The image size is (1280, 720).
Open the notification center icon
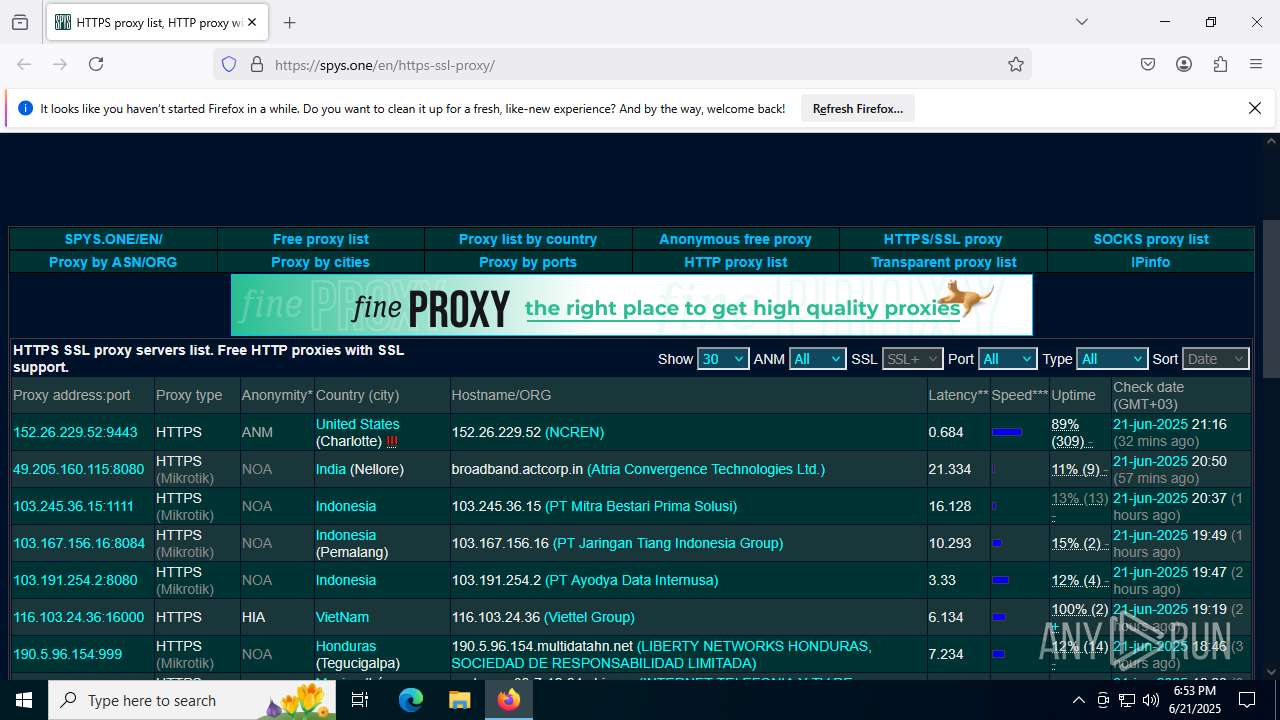tap(1246, 700)
